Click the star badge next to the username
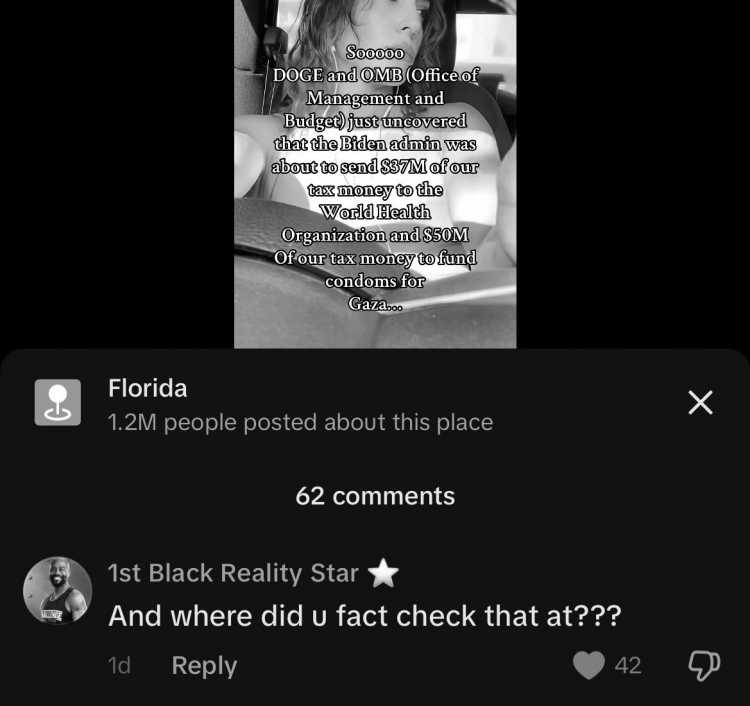The height and width of the screenshot is (706, 750). click(x=383, y=573)
